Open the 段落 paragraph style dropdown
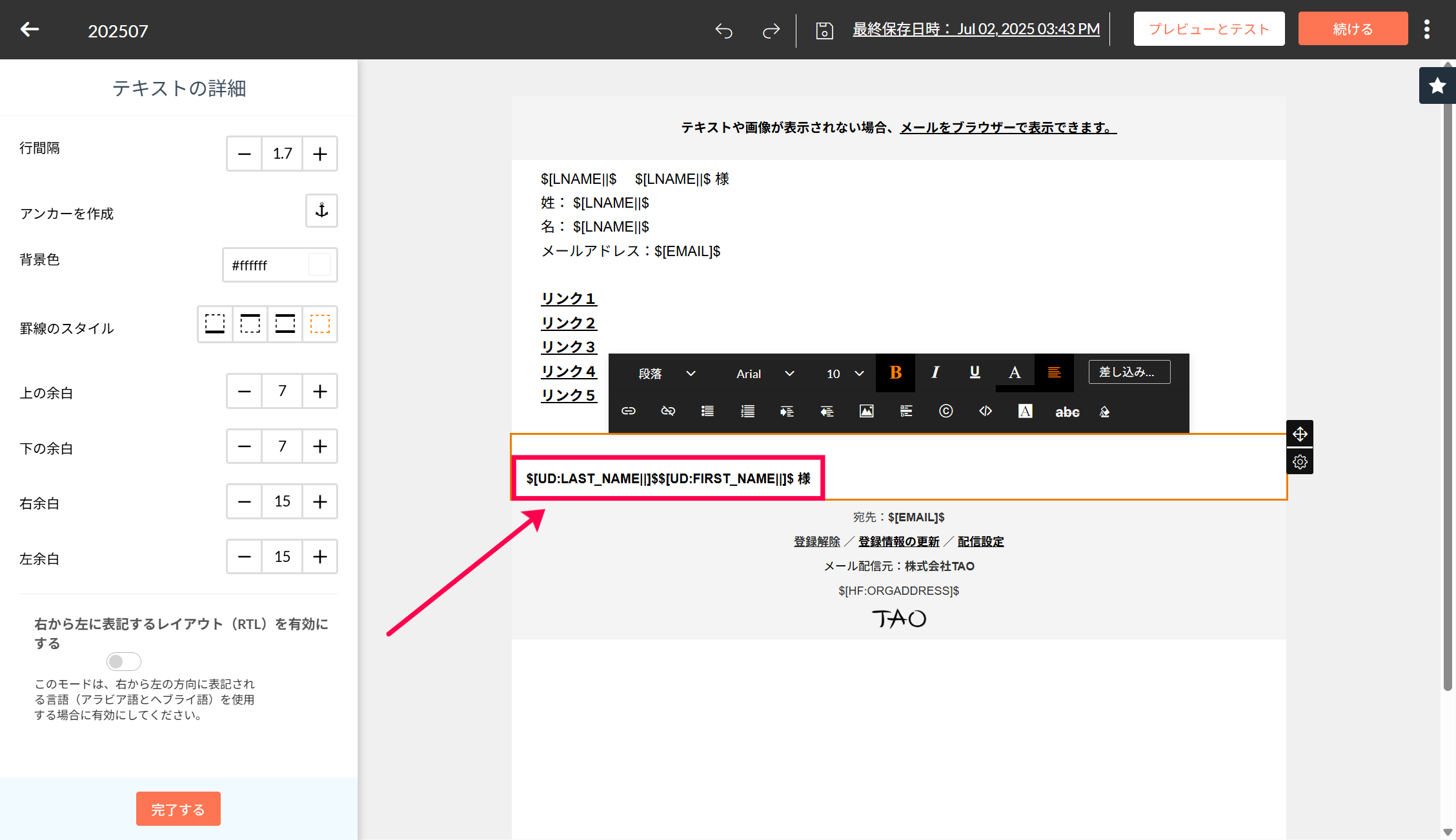1456x840 pixels. [x=666, y=374]
